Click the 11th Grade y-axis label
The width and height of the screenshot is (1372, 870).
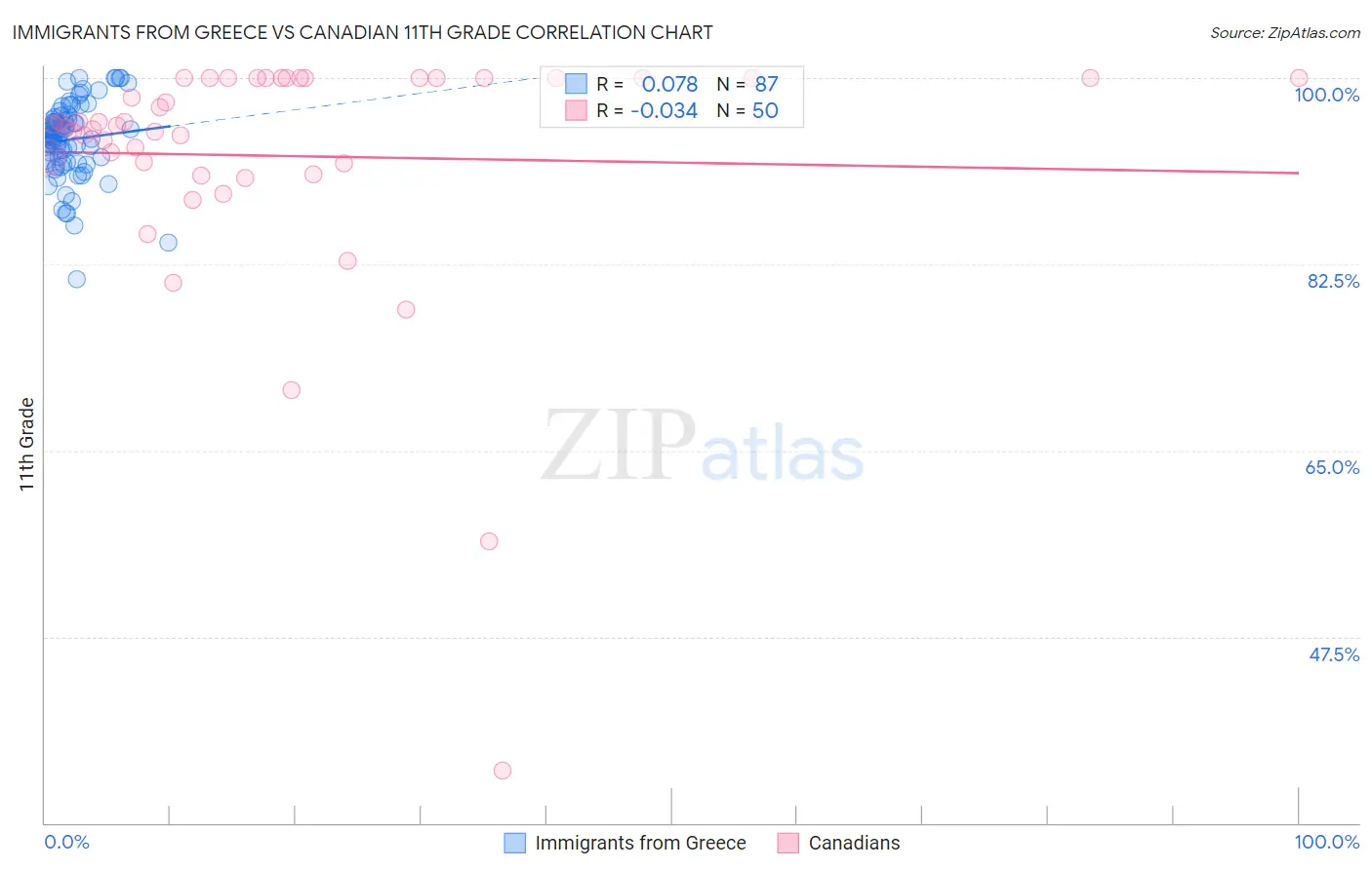[x=27, y=444]
